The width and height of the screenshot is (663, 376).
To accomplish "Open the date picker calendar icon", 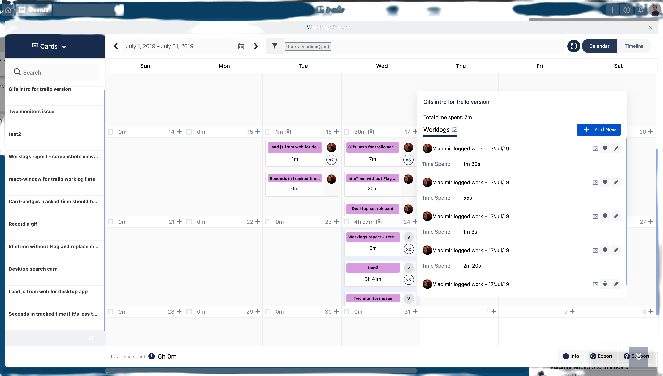I will pos(241,46).
